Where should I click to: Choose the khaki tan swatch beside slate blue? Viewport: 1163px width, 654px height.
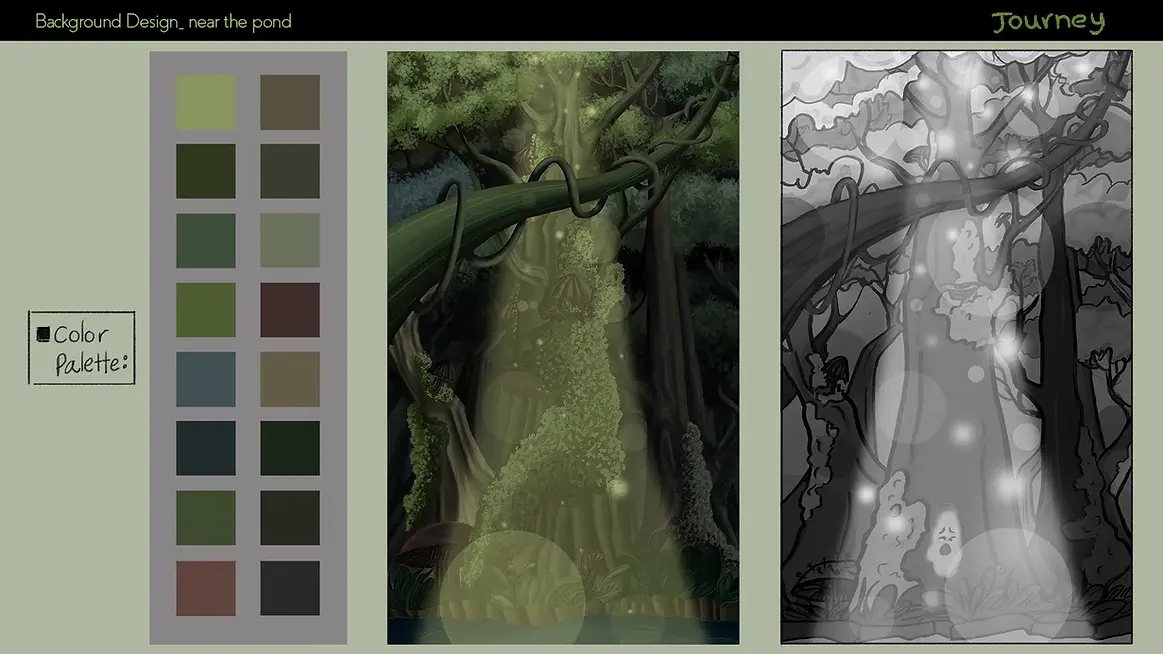(x=290, y=379)
